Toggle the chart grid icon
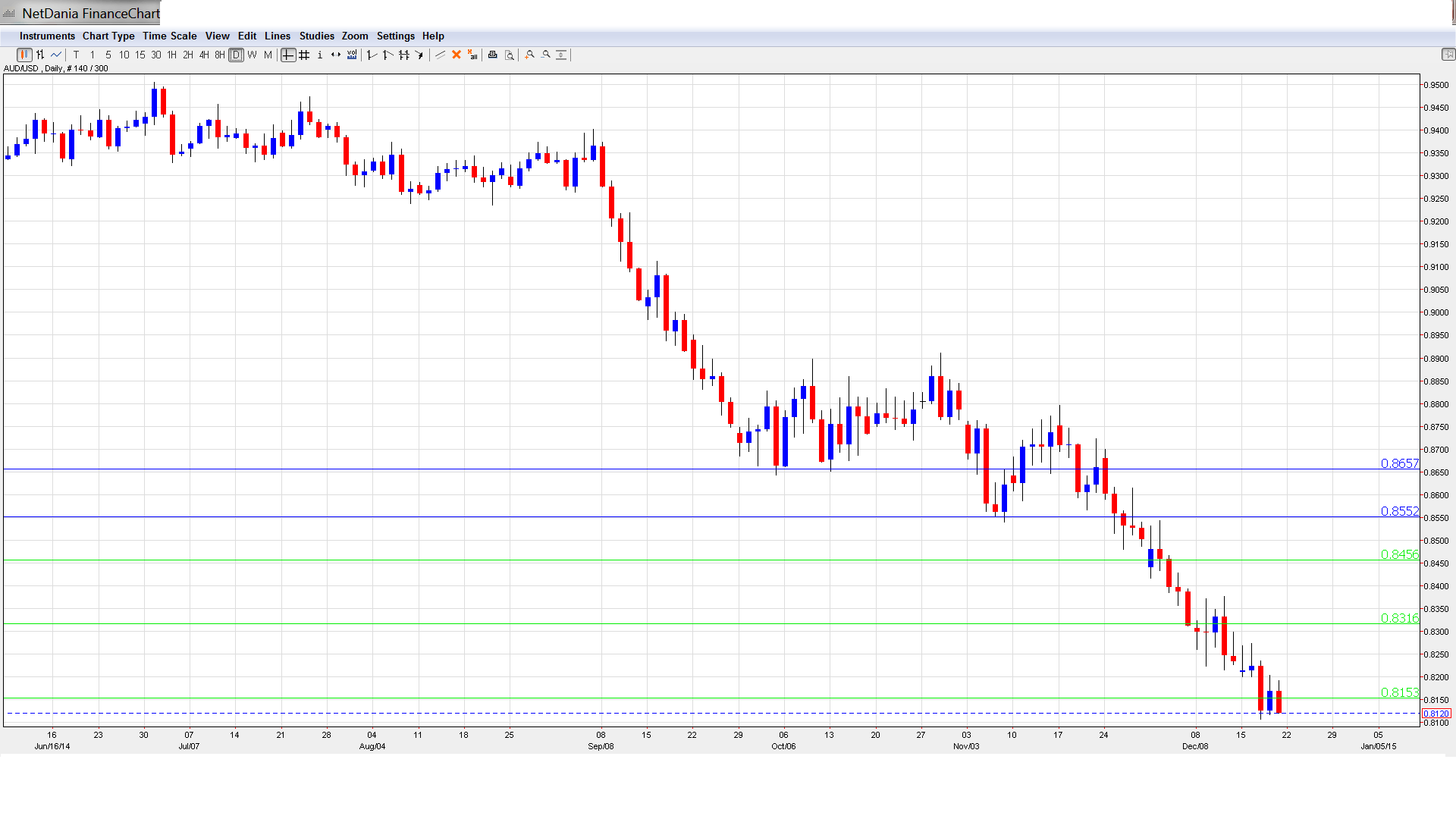Screen dimensions: 1456x819 304,55
